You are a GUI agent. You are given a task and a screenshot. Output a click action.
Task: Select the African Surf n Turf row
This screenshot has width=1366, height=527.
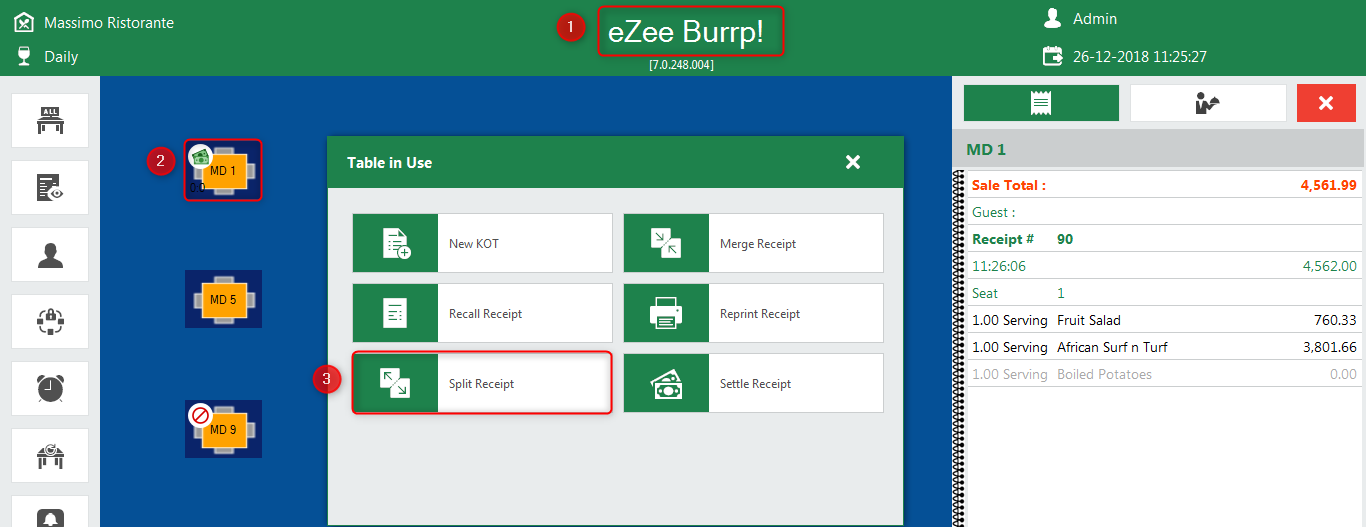[1164, 347]
